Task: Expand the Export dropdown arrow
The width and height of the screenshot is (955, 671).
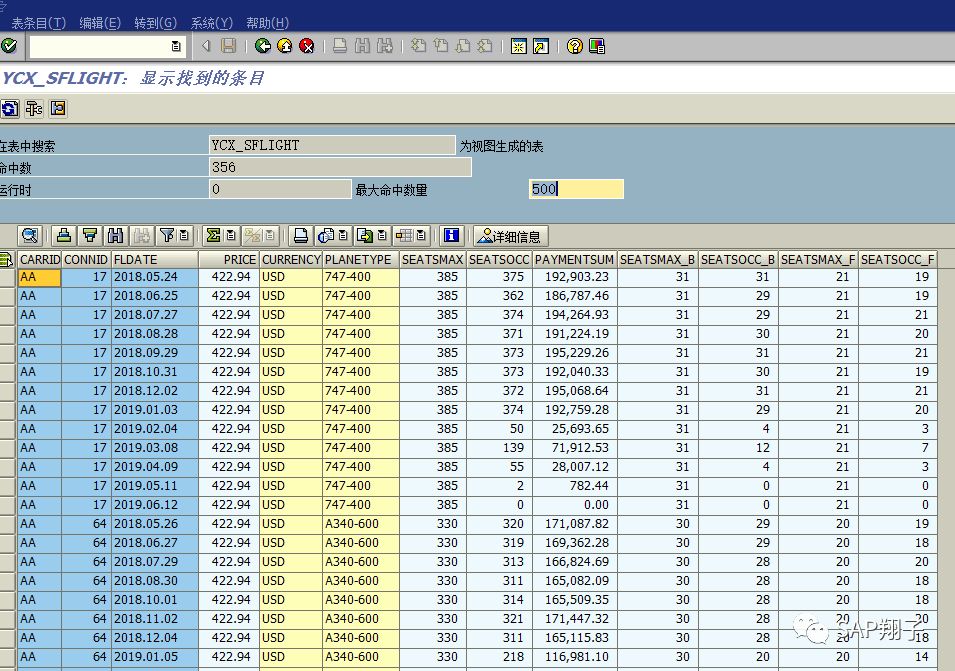Action: (x=382, y=236)
